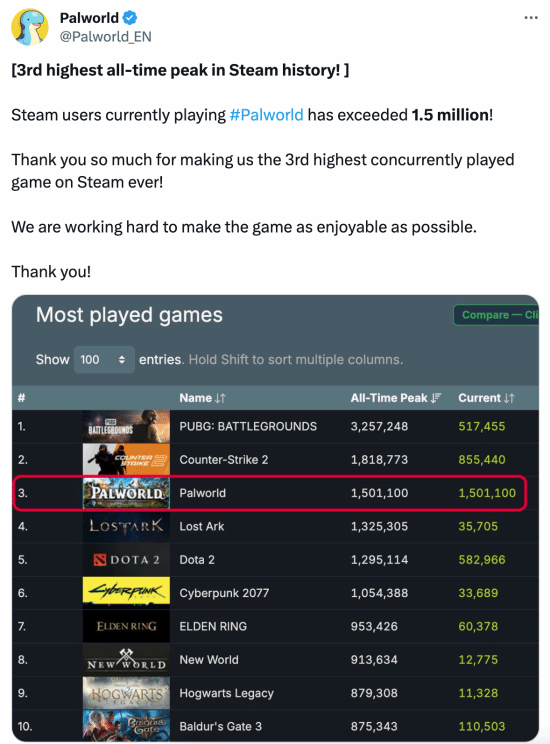The height and width of the screenshot is (744, 550).
Task: Open the Show 100 entries dropdown
Action: pyautogui.click(x=104, y=360)
